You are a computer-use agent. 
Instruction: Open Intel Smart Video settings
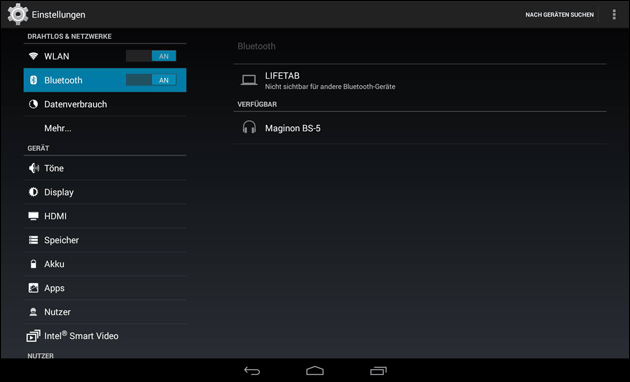pyautogui.click(x=105, y=336)
